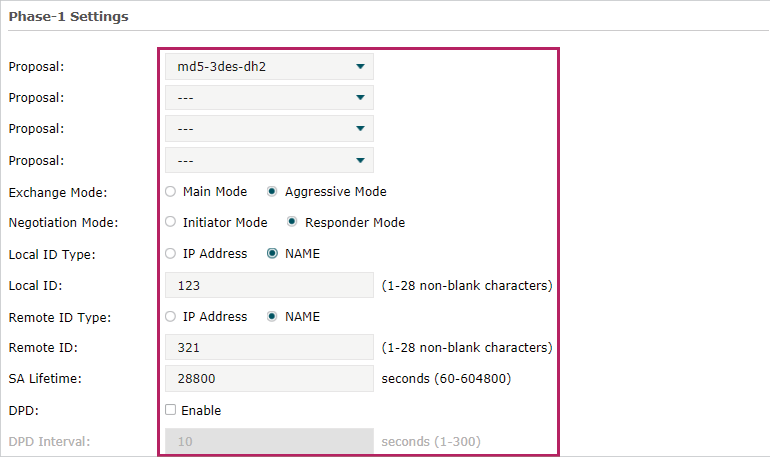Click the Exchange Mode label text
770x457 pixels.
click(58, 192)
